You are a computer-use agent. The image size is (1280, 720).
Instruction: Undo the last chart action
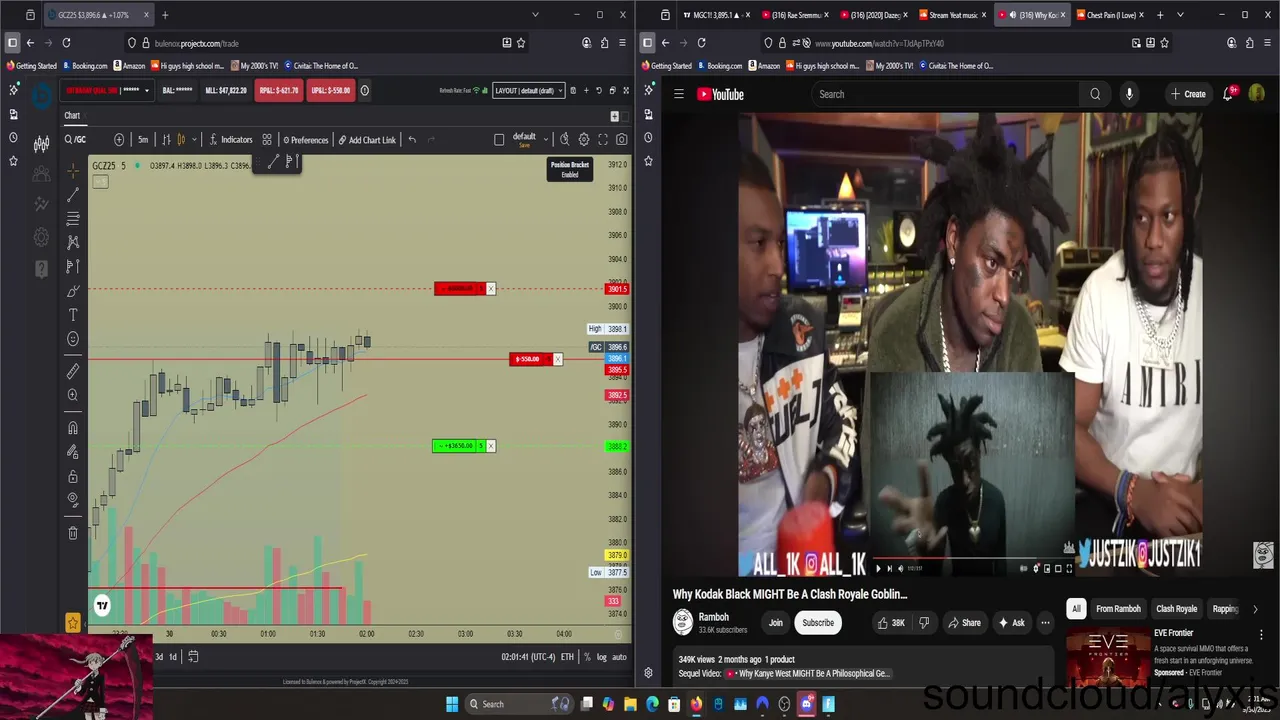[412, 140]
